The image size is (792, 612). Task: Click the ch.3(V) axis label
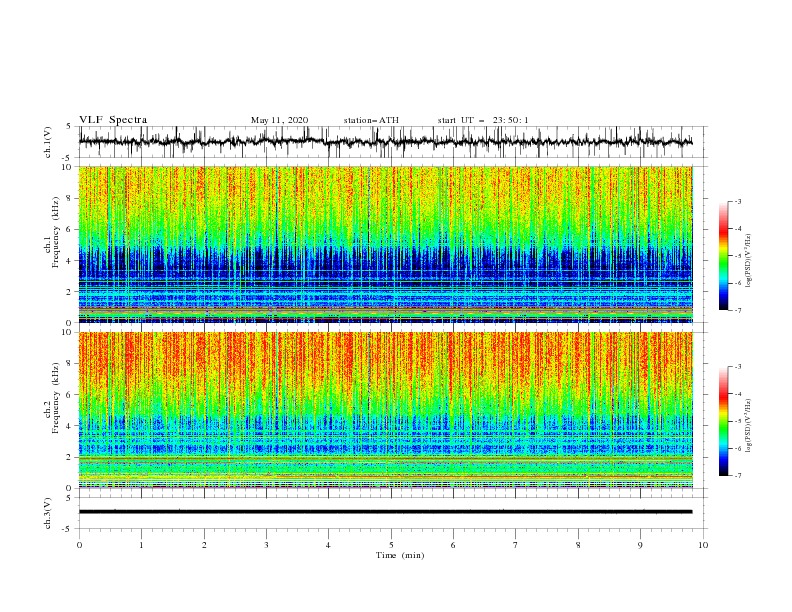(x=48, y=513)
